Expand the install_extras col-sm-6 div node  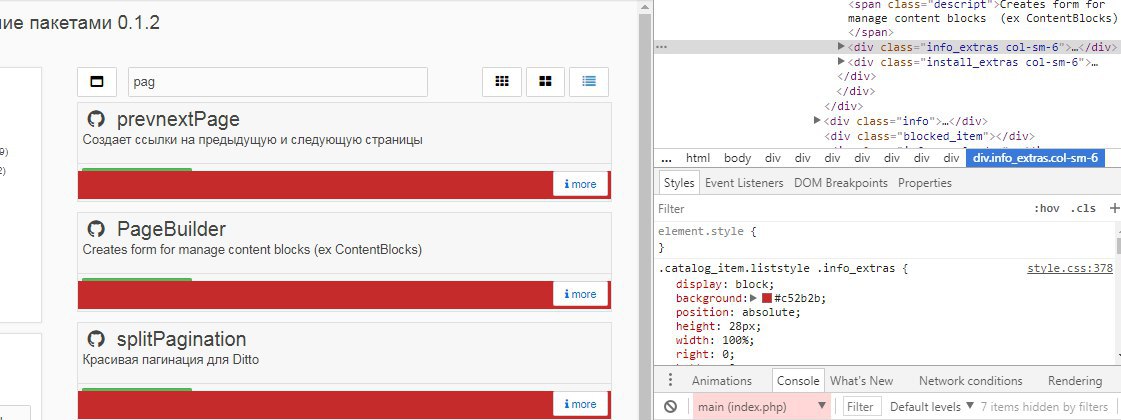click(x=841, y=62)
